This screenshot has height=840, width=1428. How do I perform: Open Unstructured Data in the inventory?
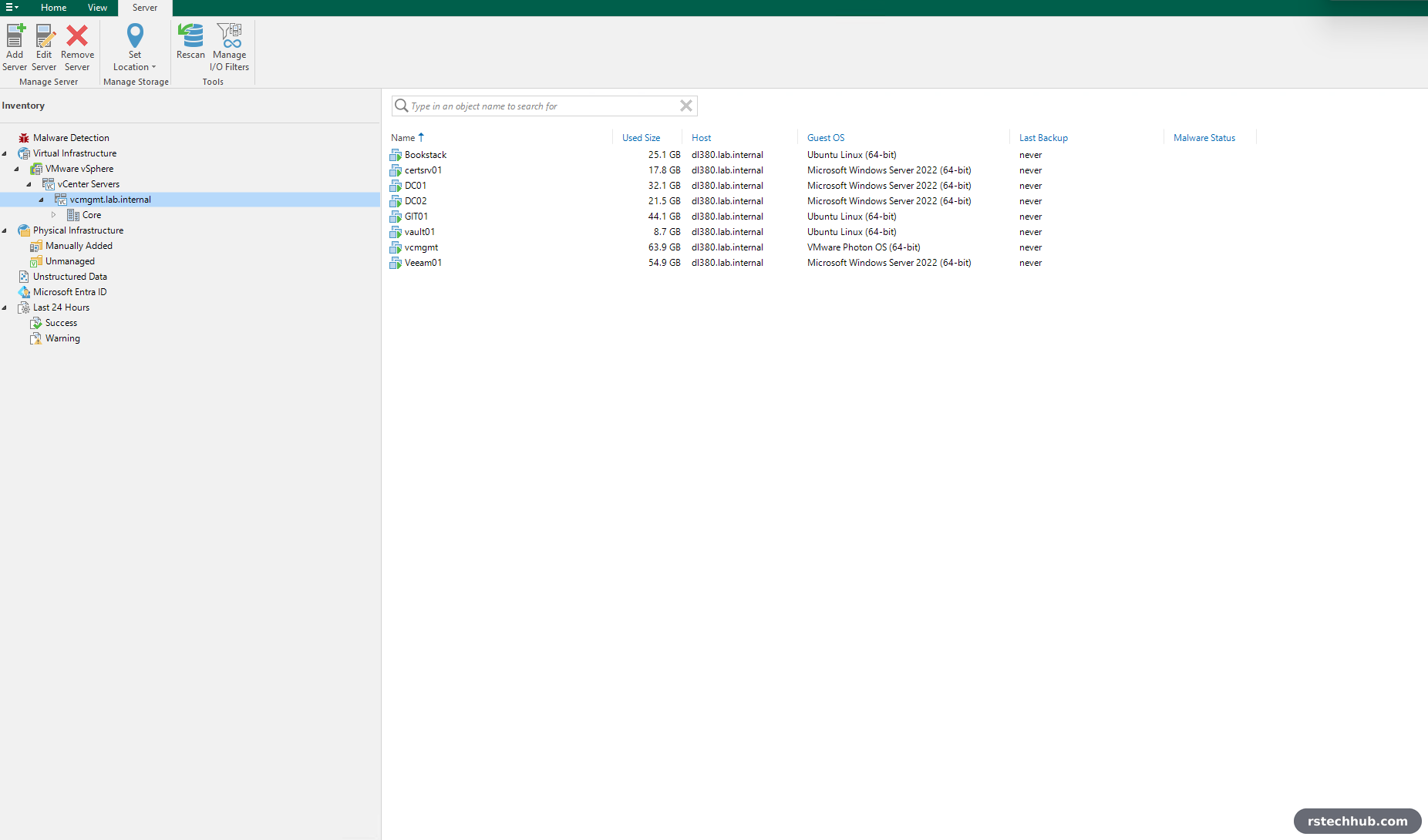click(69, 277)
